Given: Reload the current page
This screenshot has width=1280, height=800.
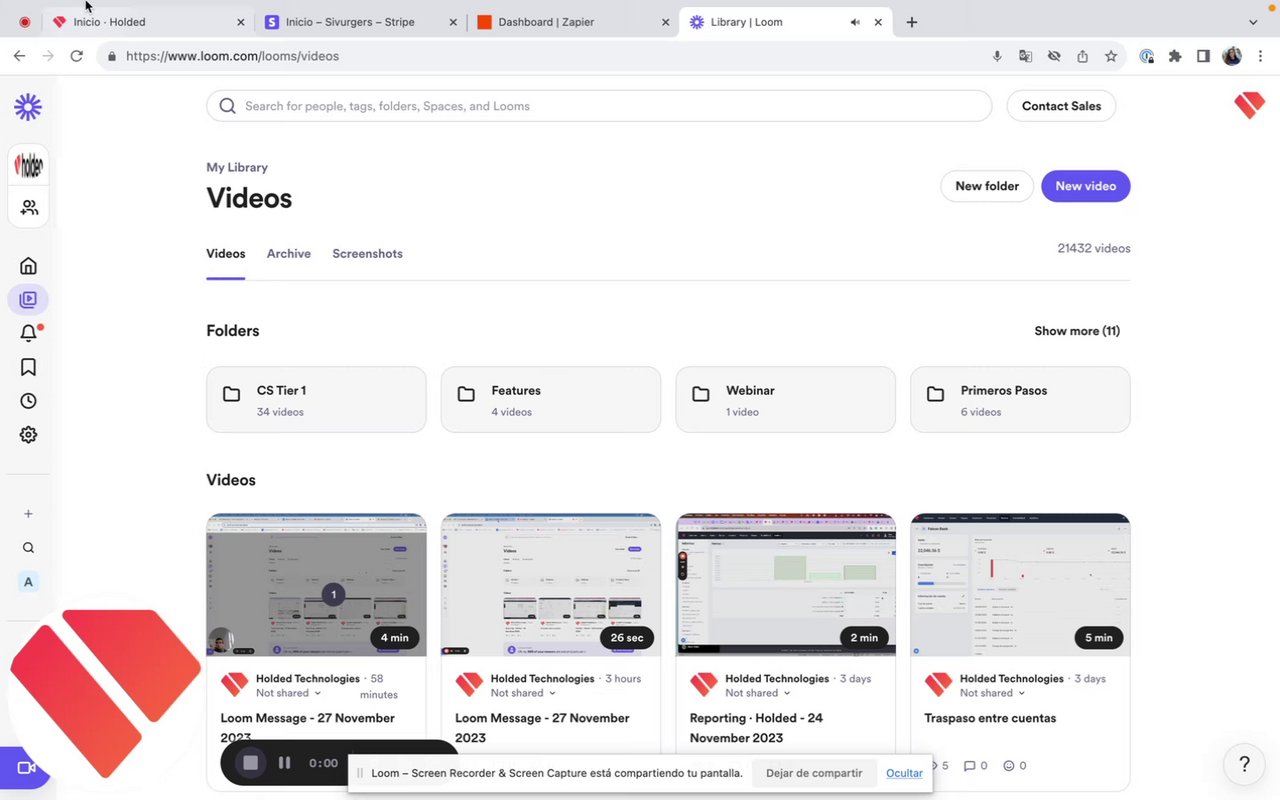Looking at the screenshot, I should (x=76, y=56).
